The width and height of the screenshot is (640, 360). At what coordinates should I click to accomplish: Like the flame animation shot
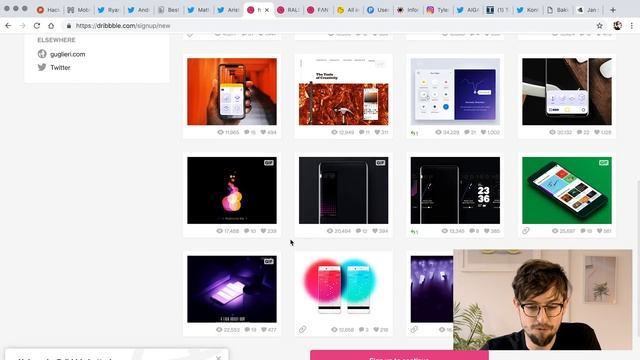pyautogui.click(x=263, y=231)
